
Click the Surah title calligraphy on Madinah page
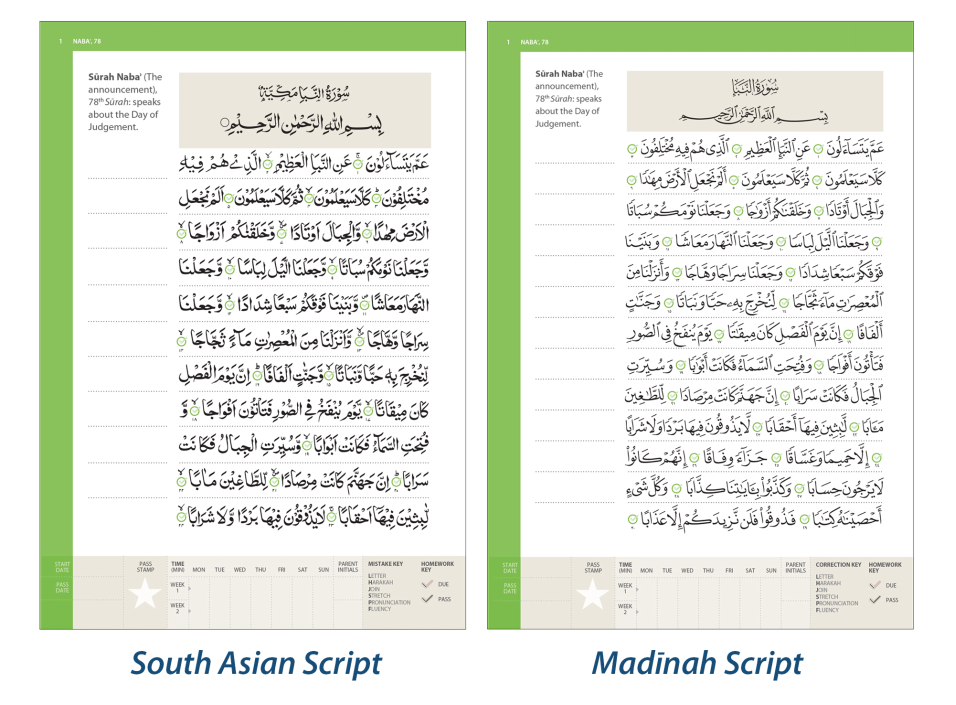755,87
